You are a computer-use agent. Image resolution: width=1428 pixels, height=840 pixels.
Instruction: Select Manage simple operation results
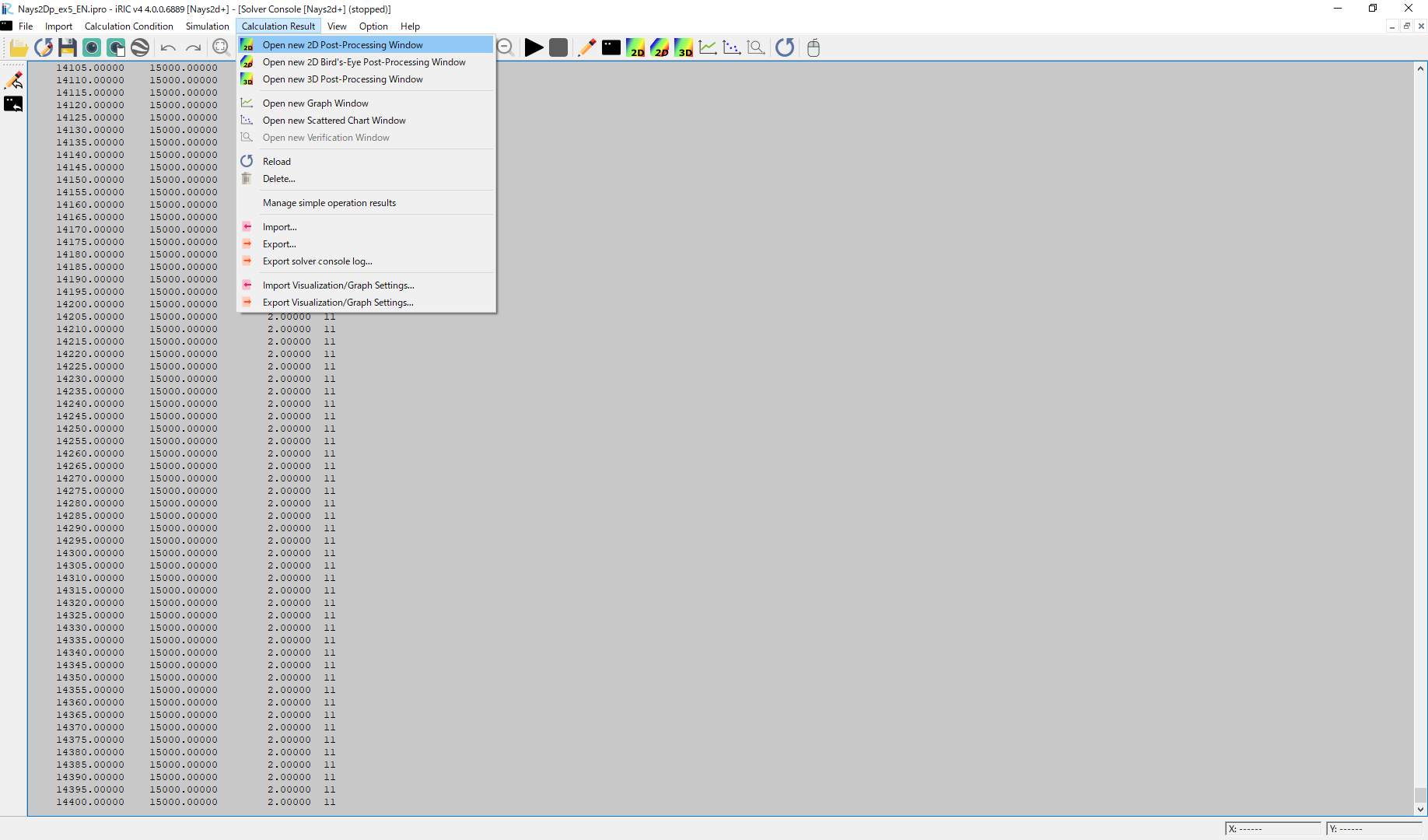click(366, 203)
